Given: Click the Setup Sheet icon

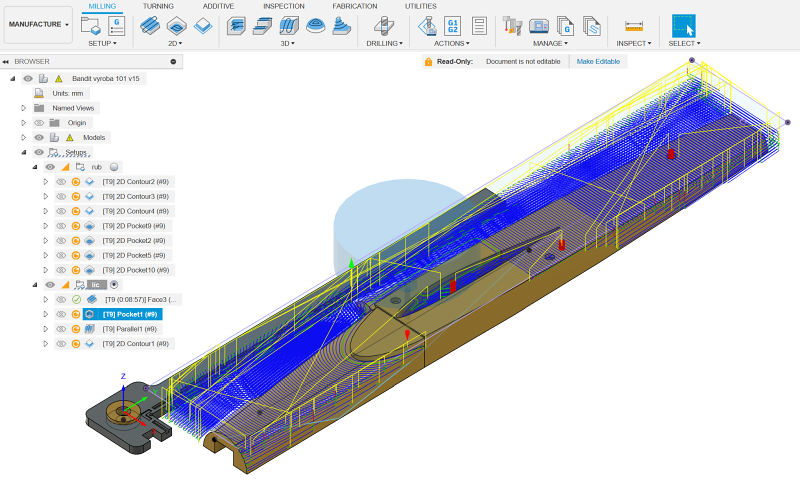Looking at the screenshot, I should [479, 26].
